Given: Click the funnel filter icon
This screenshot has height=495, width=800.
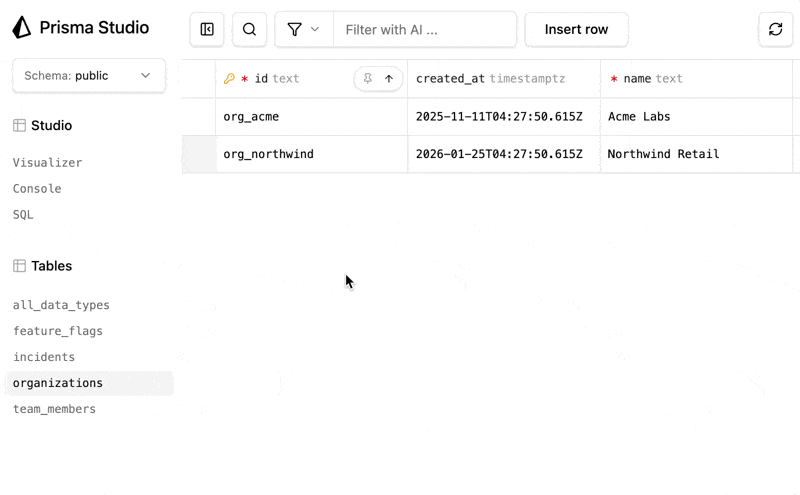Looking at the screenshot, I should coord(294,30).
